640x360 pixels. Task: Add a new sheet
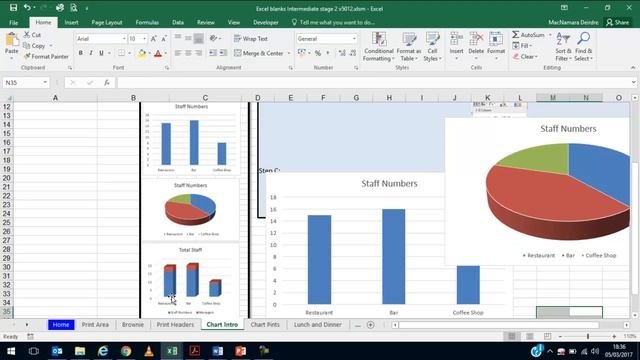(x=371, y=325)
